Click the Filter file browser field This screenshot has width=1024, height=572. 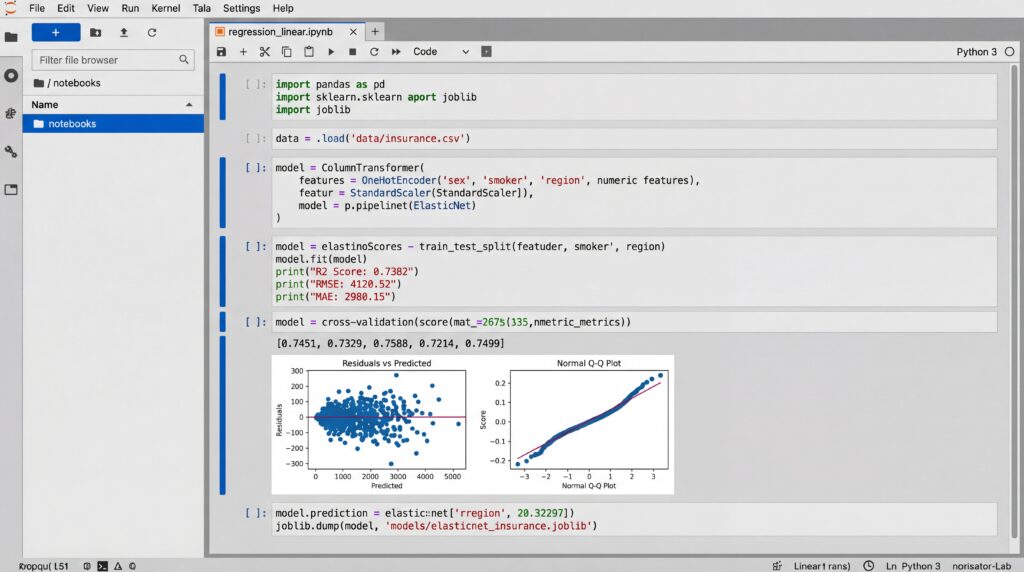(113, 60)
